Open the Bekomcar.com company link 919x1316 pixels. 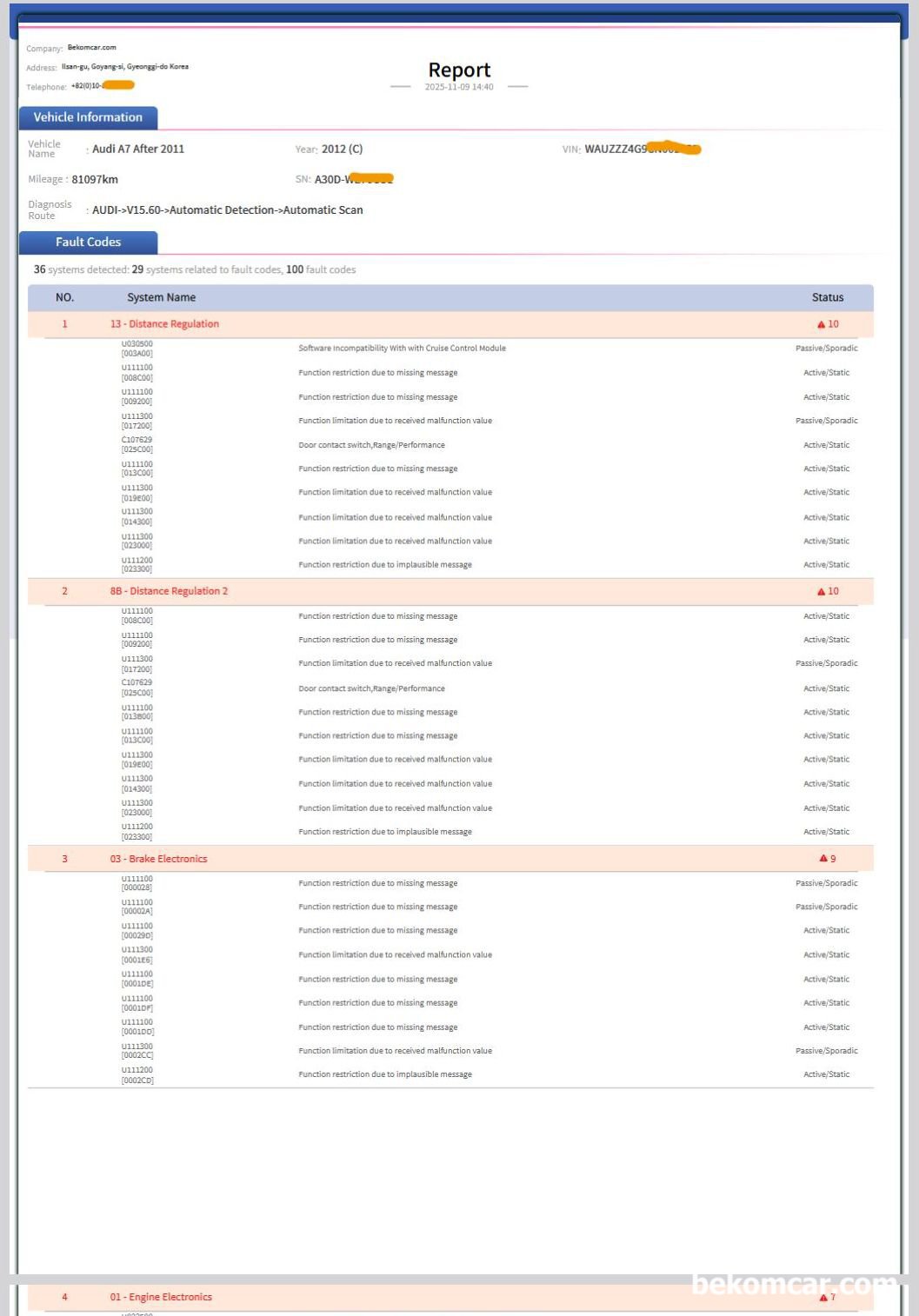[x=91, y=48]
